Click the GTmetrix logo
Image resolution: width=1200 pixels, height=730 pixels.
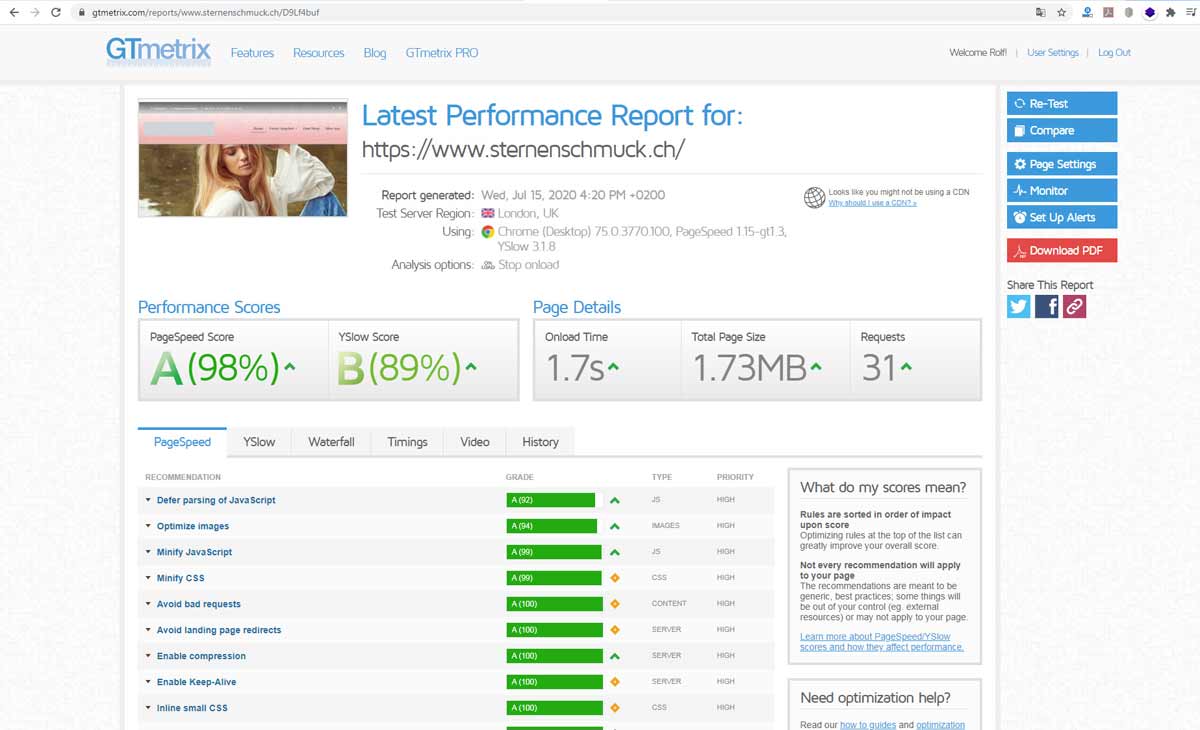(x=158, y=51)
